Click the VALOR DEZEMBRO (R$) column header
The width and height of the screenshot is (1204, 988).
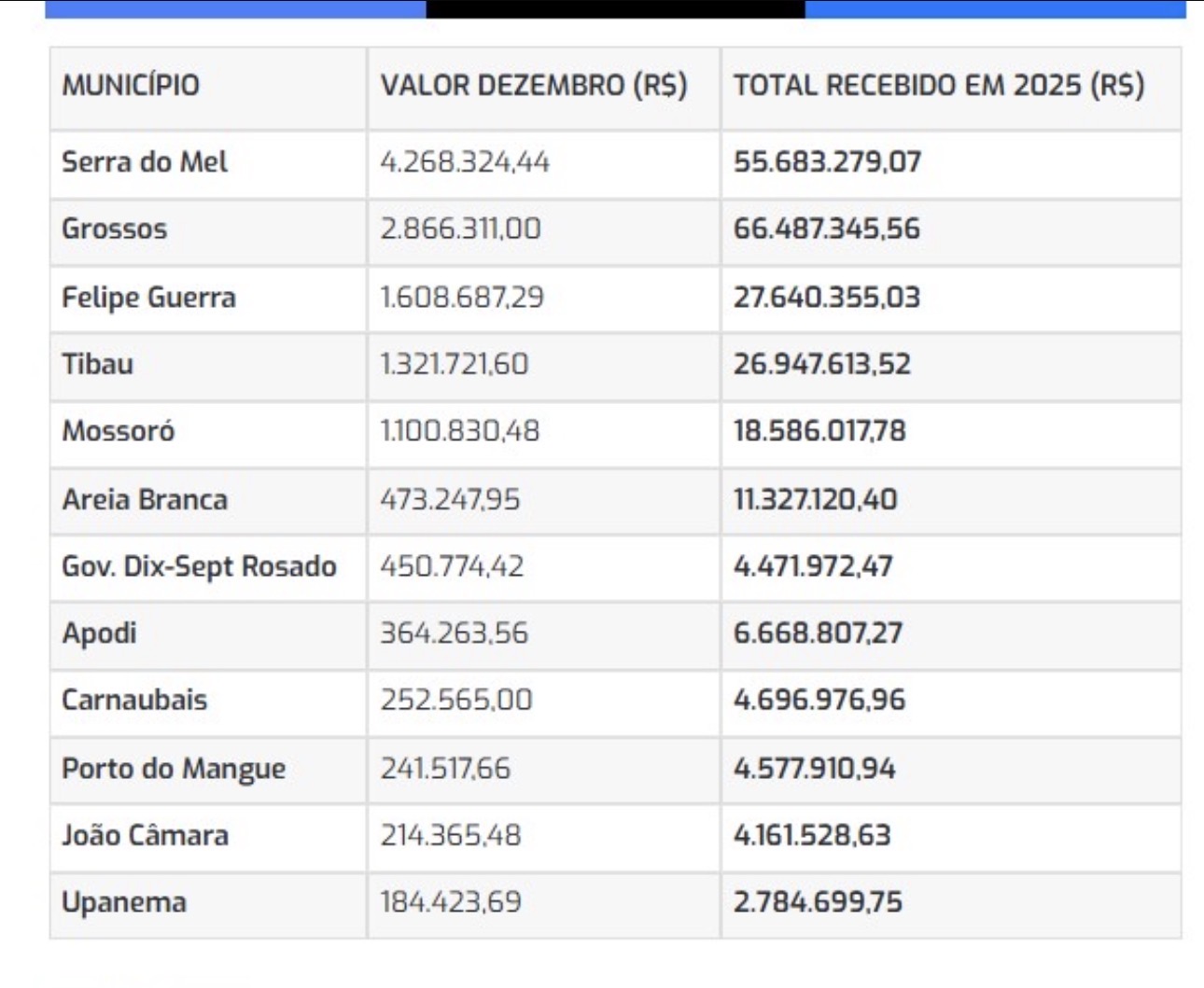[x=533, y=85]
